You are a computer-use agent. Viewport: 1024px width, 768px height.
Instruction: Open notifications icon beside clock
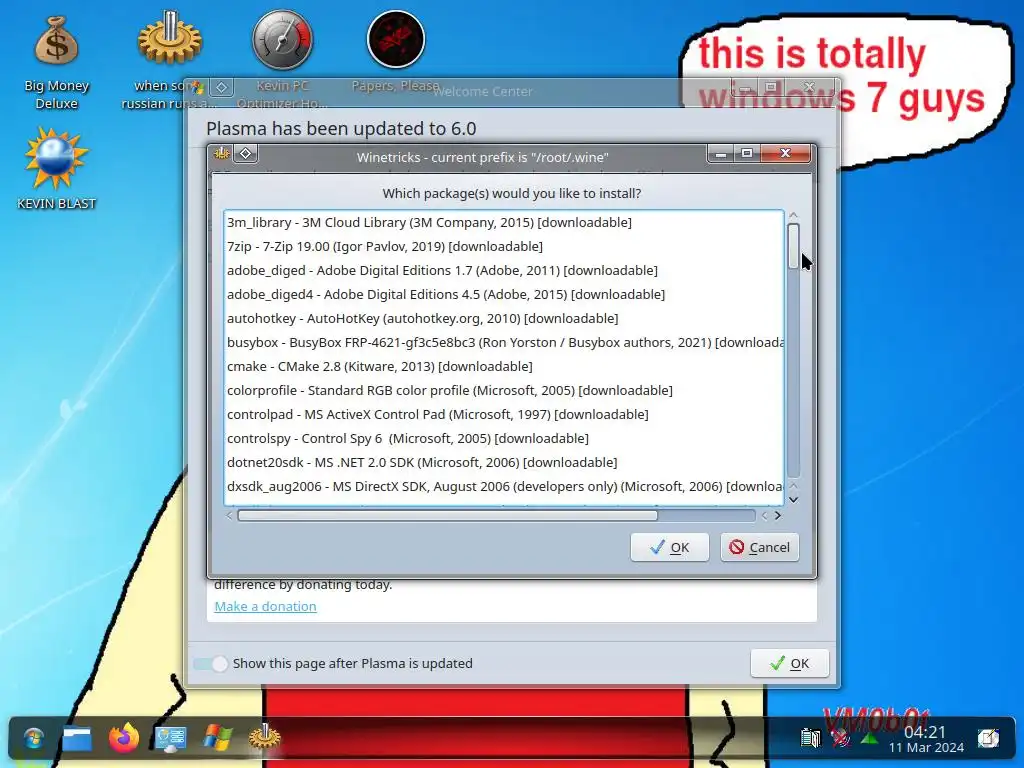(988, 738)
